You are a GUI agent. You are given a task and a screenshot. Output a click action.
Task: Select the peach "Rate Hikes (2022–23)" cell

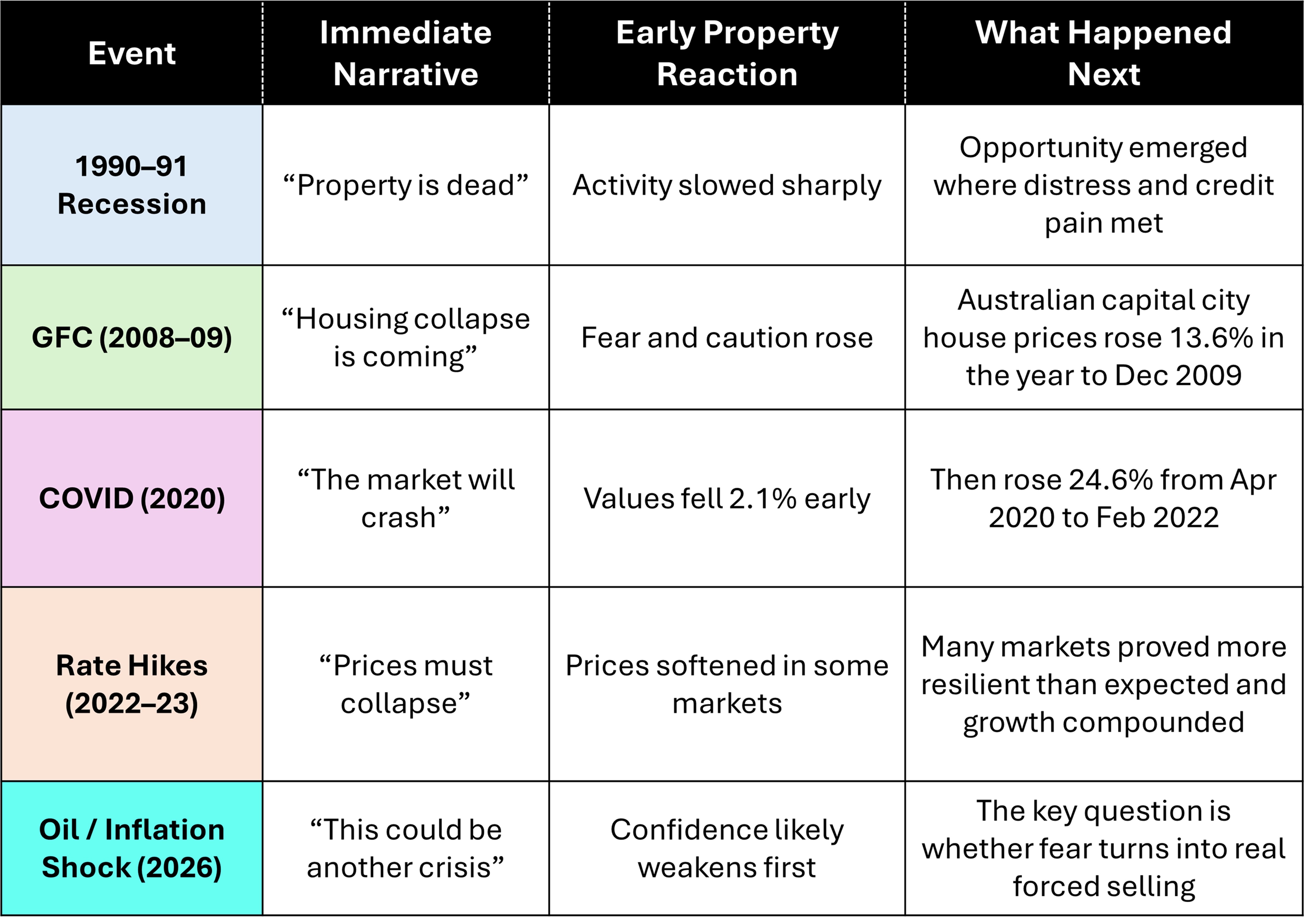point(132,684)
